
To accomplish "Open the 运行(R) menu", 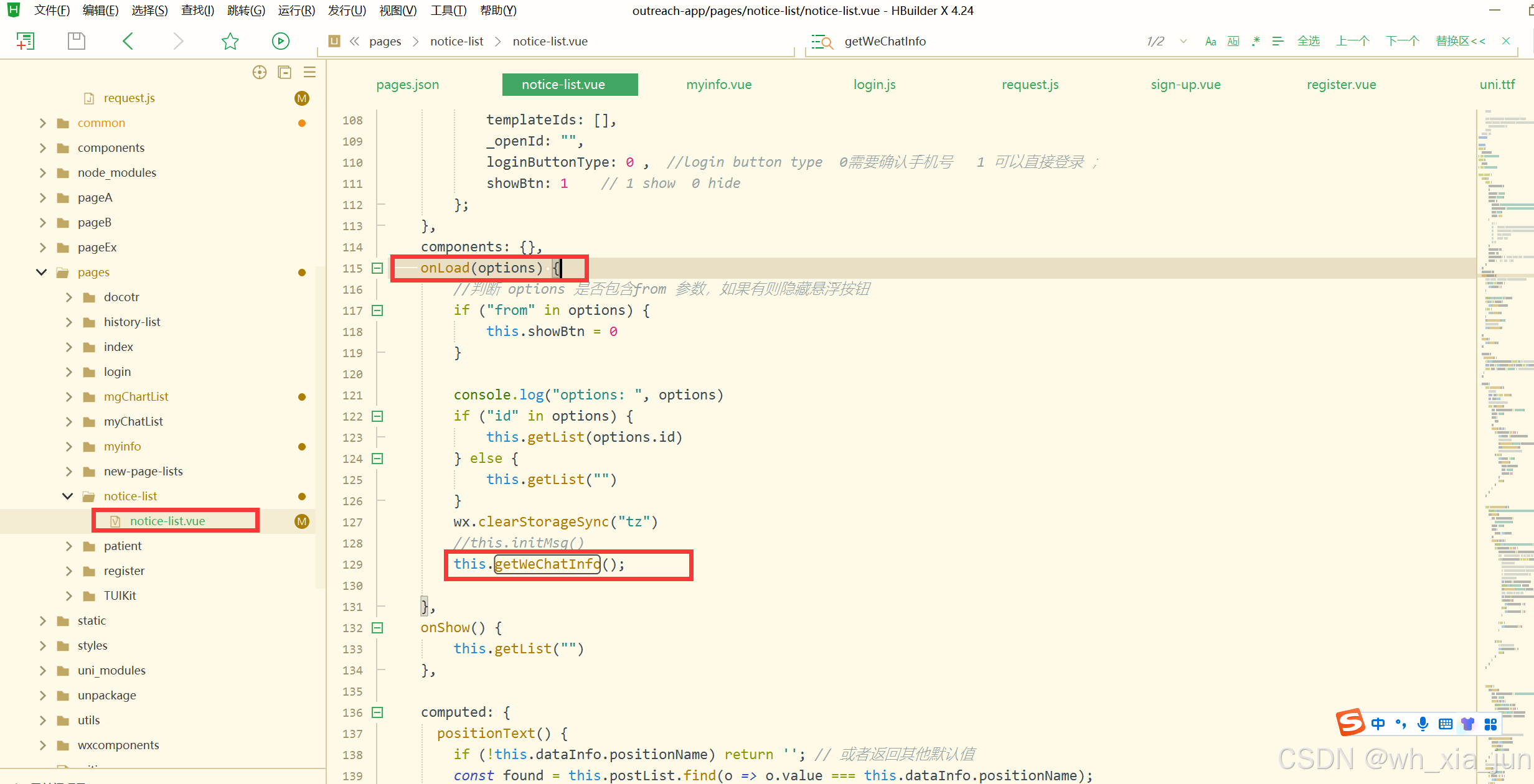I will 296,11.
